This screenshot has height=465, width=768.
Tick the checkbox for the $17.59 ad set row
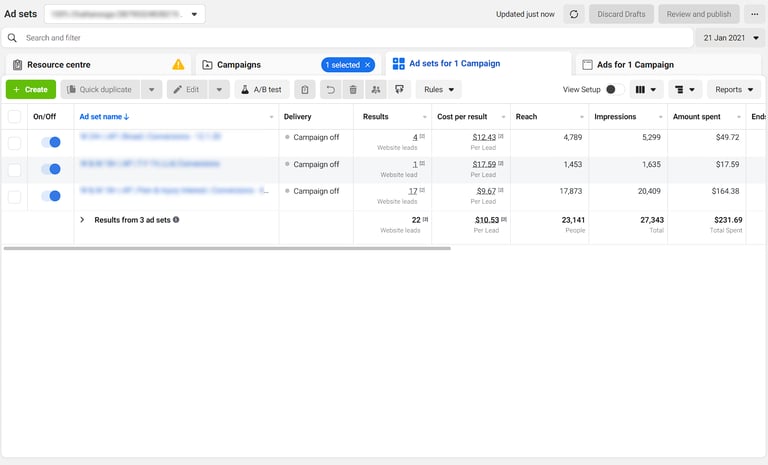click(x=14, y=170)
